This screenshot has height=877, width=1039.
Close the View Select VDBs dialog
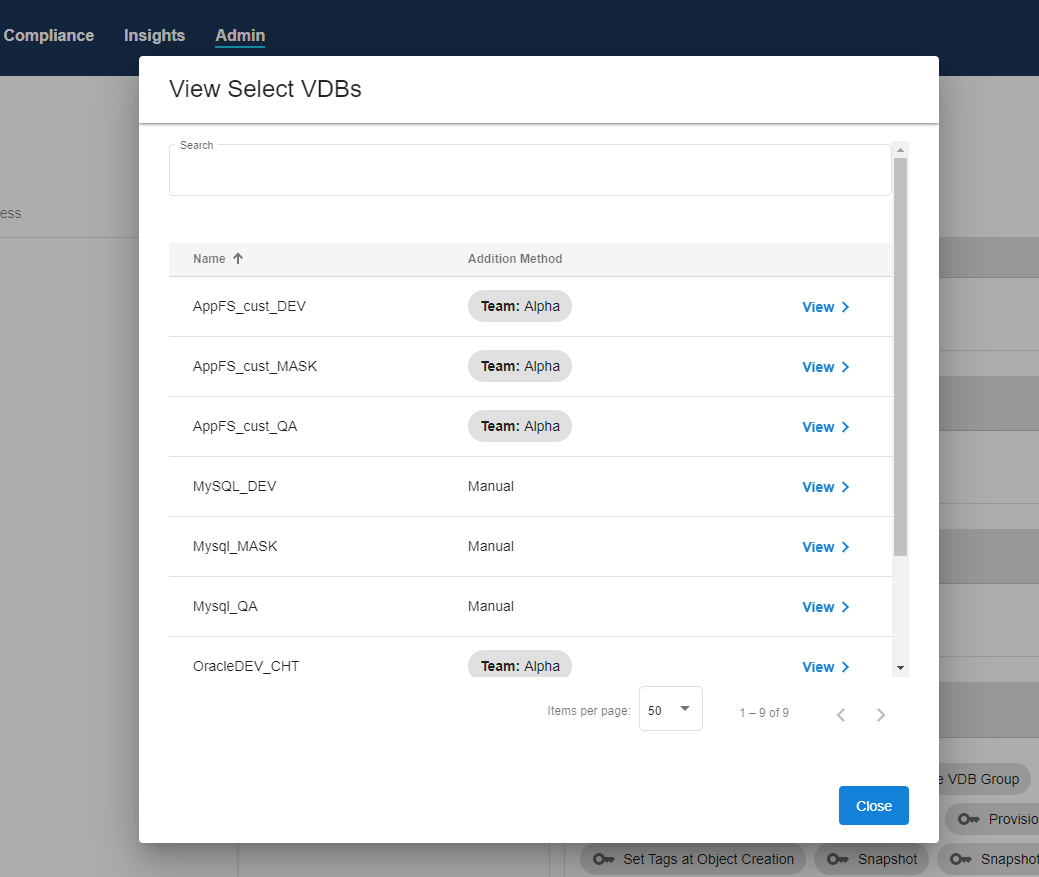(x=873, y=806)
